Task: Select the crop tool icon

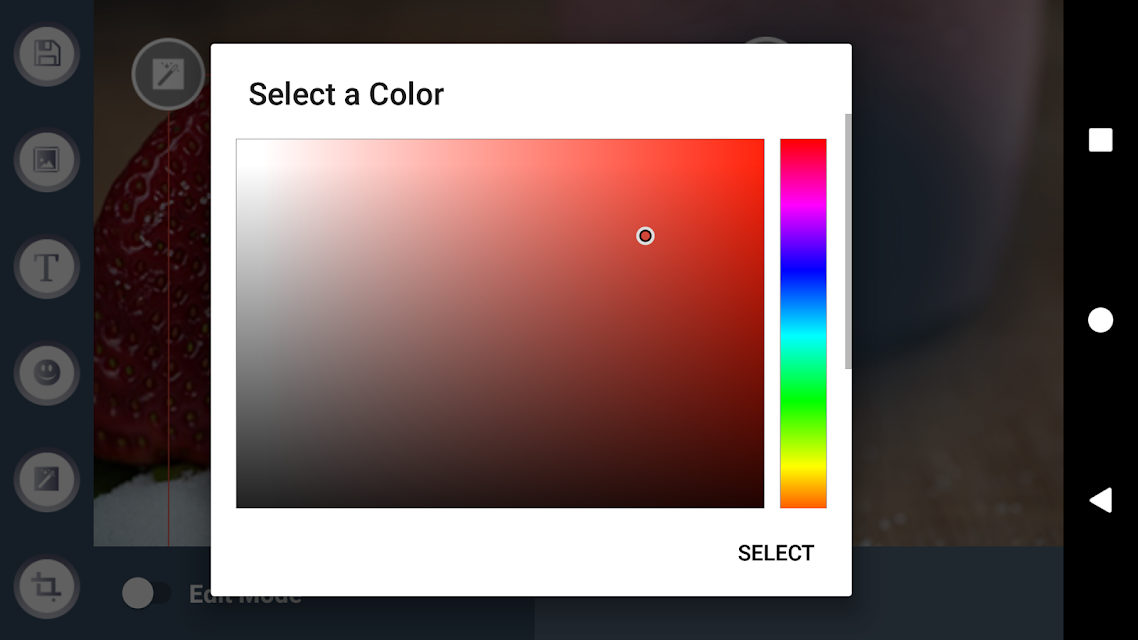Action: pyautogui.click(x=46, y=586)
